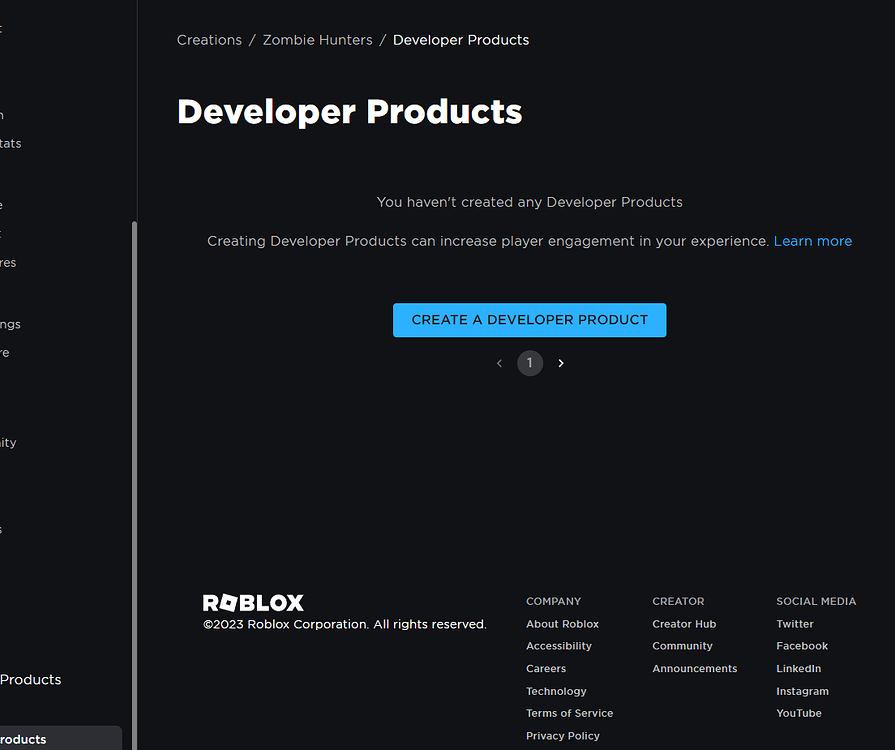
Task: Go to the next page with the chevron
Action: coord(560,363)
